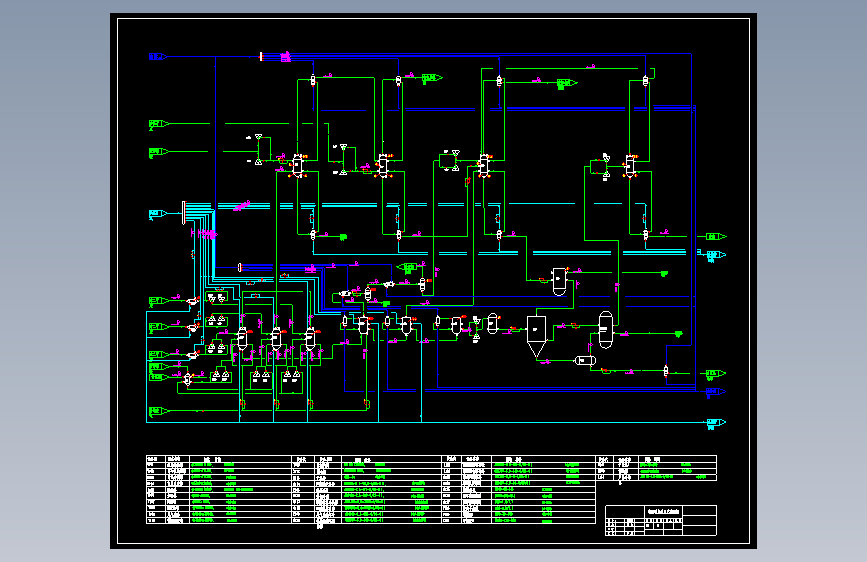Select the blue arrow flag starting the top blue header line
The image size is (867, 562).
[158, 56]
